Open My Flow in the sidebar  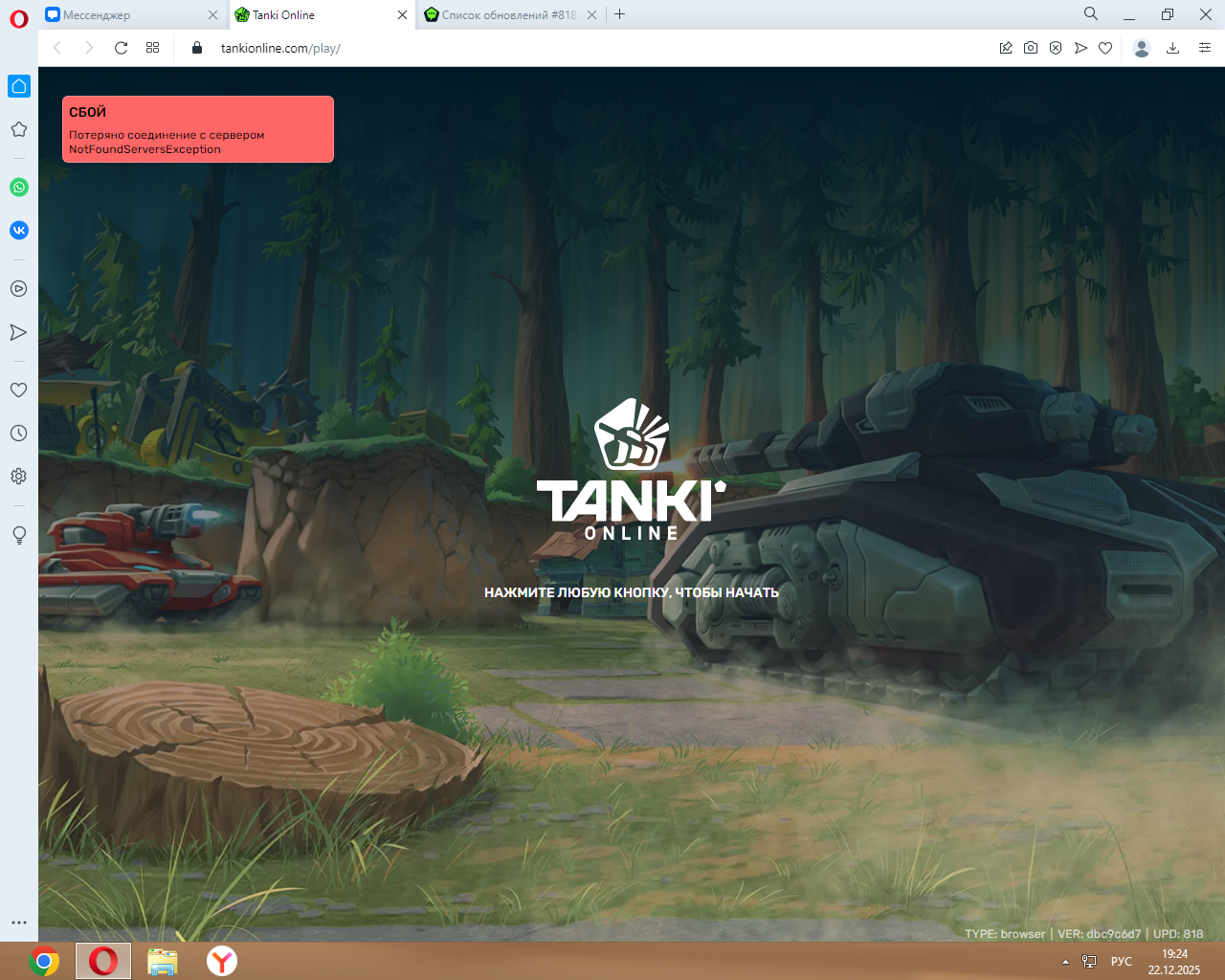pyautogui.click(x=19, y=332)
